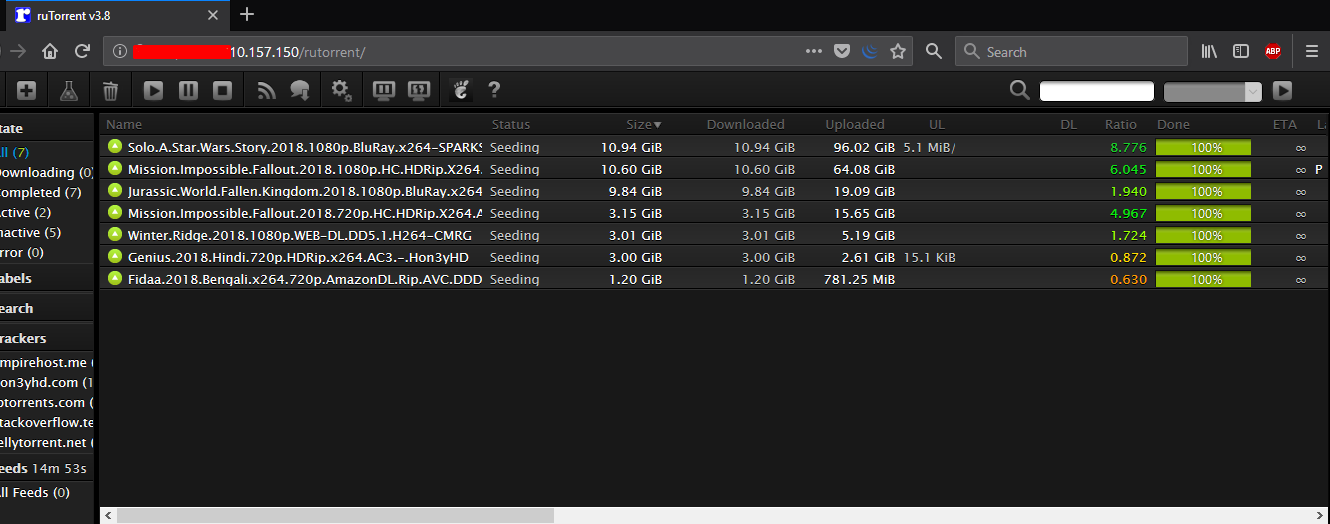Screen dimensions: 1330x524
Task: Pause selected torrent with pause button
Action: [188, 91]
